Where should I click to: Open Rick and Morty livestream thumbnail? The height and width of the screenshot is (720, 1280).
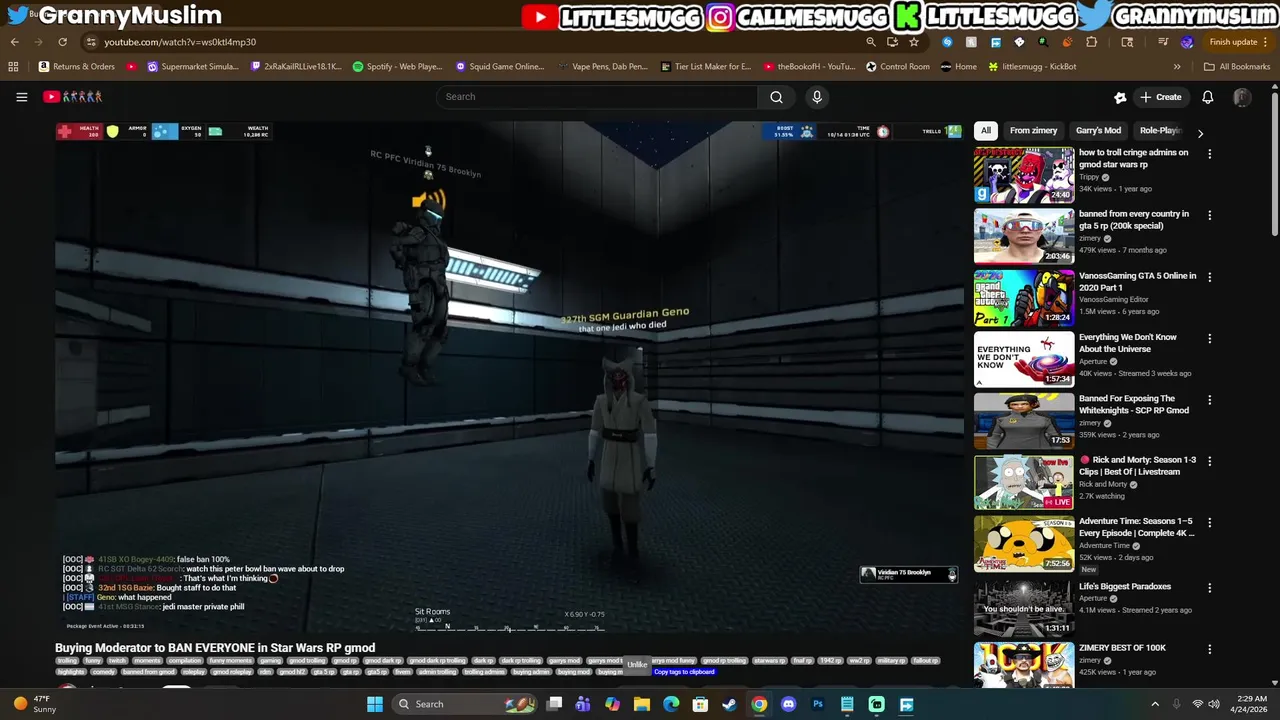pyautogui.click(x=1024, y=482)
